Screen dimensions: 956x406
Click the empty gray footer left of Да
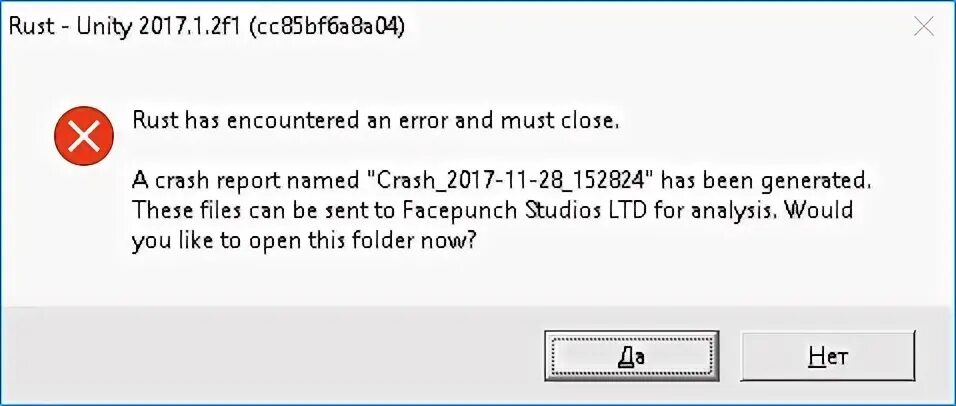(268, 355)
